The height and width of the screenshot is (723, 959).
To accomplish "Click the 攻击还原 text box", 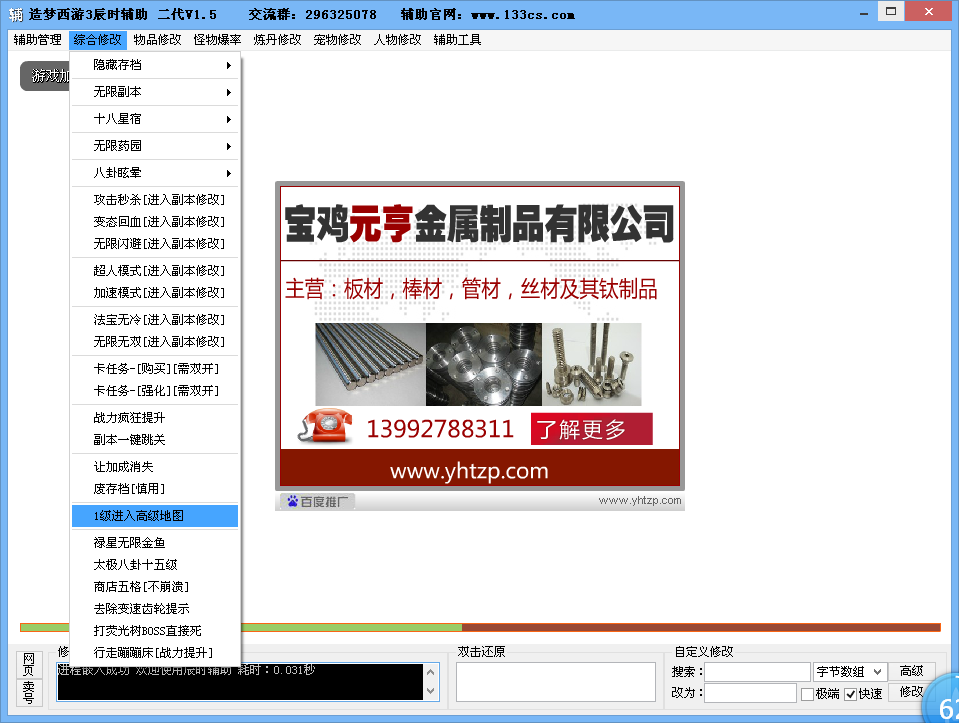I will point(555,681).
